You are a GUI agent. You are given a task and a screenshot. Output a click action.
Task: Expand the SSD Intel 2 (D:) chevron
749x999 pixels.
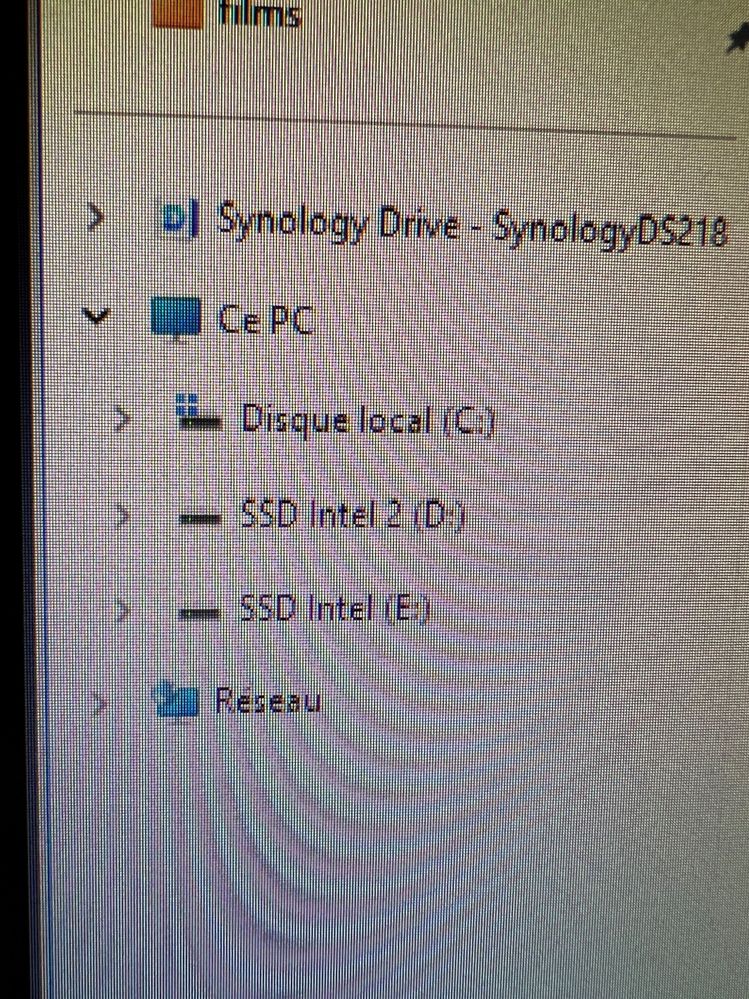tap(122, 515)
